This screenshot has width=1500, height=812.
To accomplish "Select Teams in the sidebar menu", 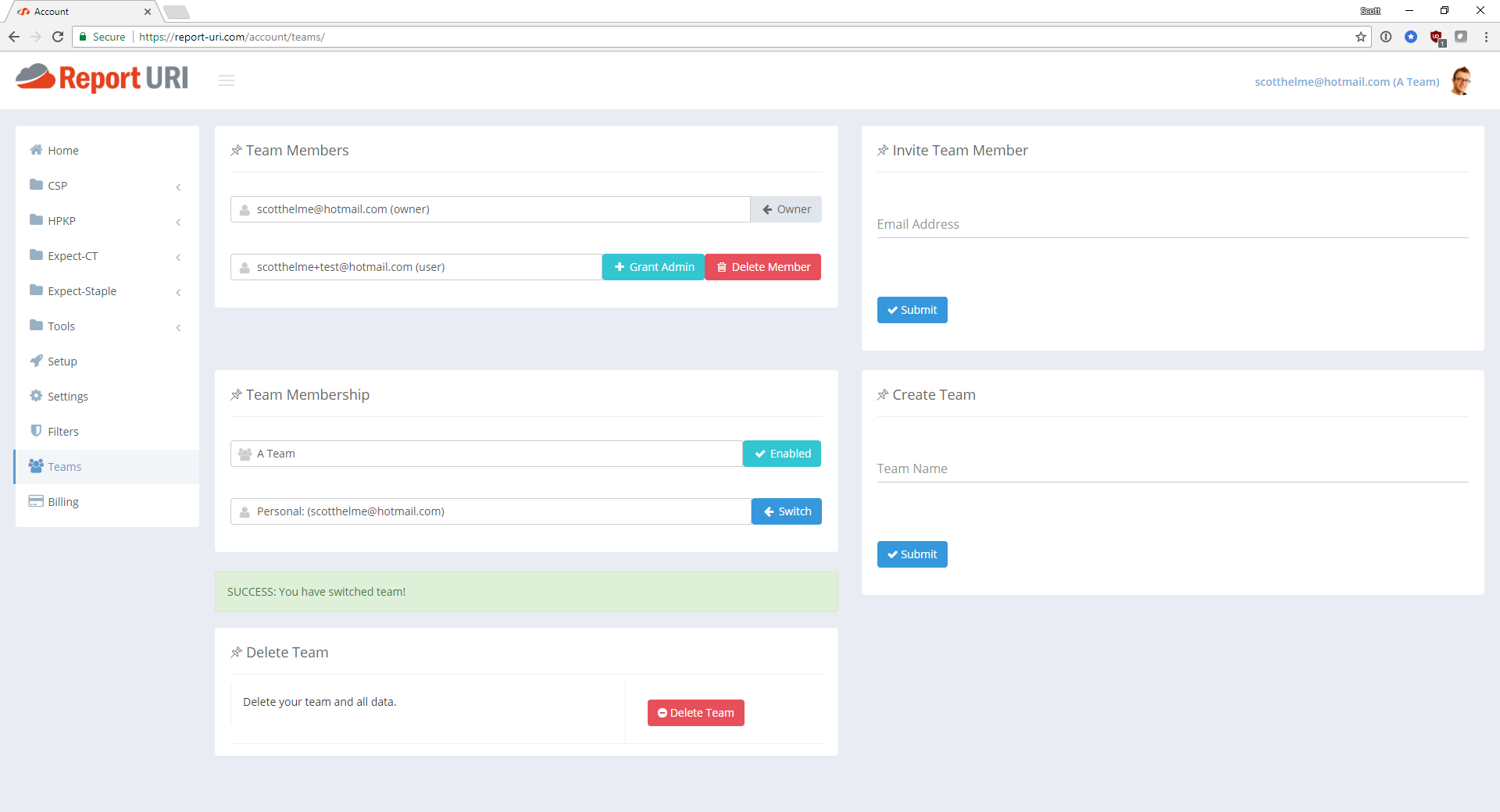I will point(64,465).
